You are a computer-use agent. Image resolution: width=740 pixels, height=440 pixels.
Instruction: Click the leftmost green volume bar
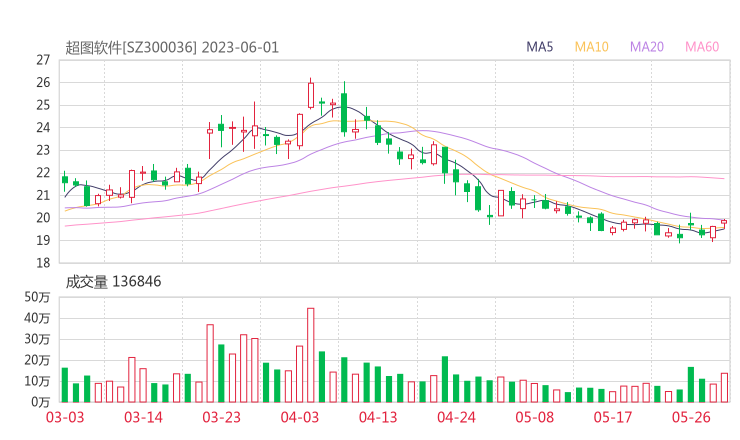pyautogui.click(x=65, y=385)
